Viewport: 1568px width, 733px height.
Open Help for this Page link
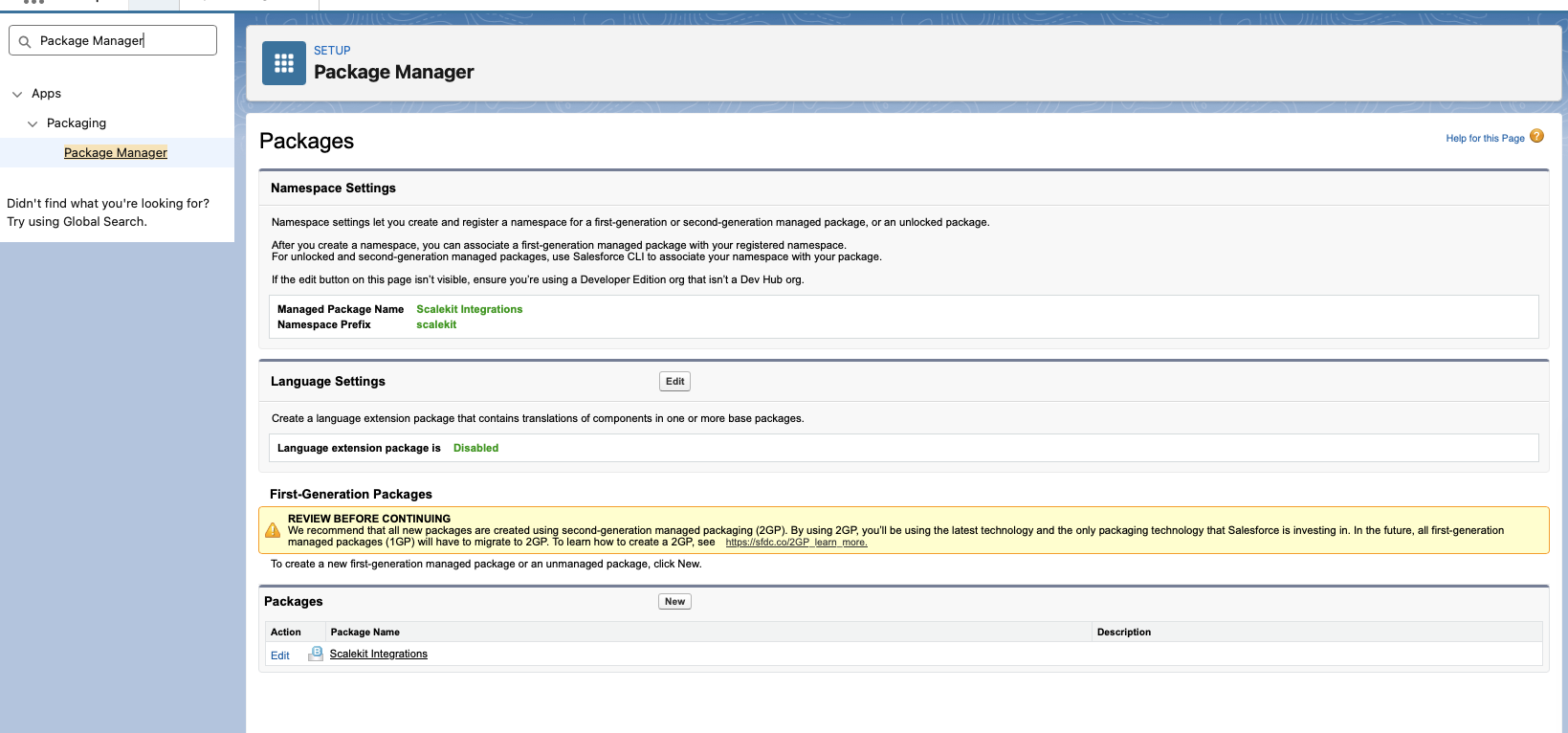(x=1485, y=139)
